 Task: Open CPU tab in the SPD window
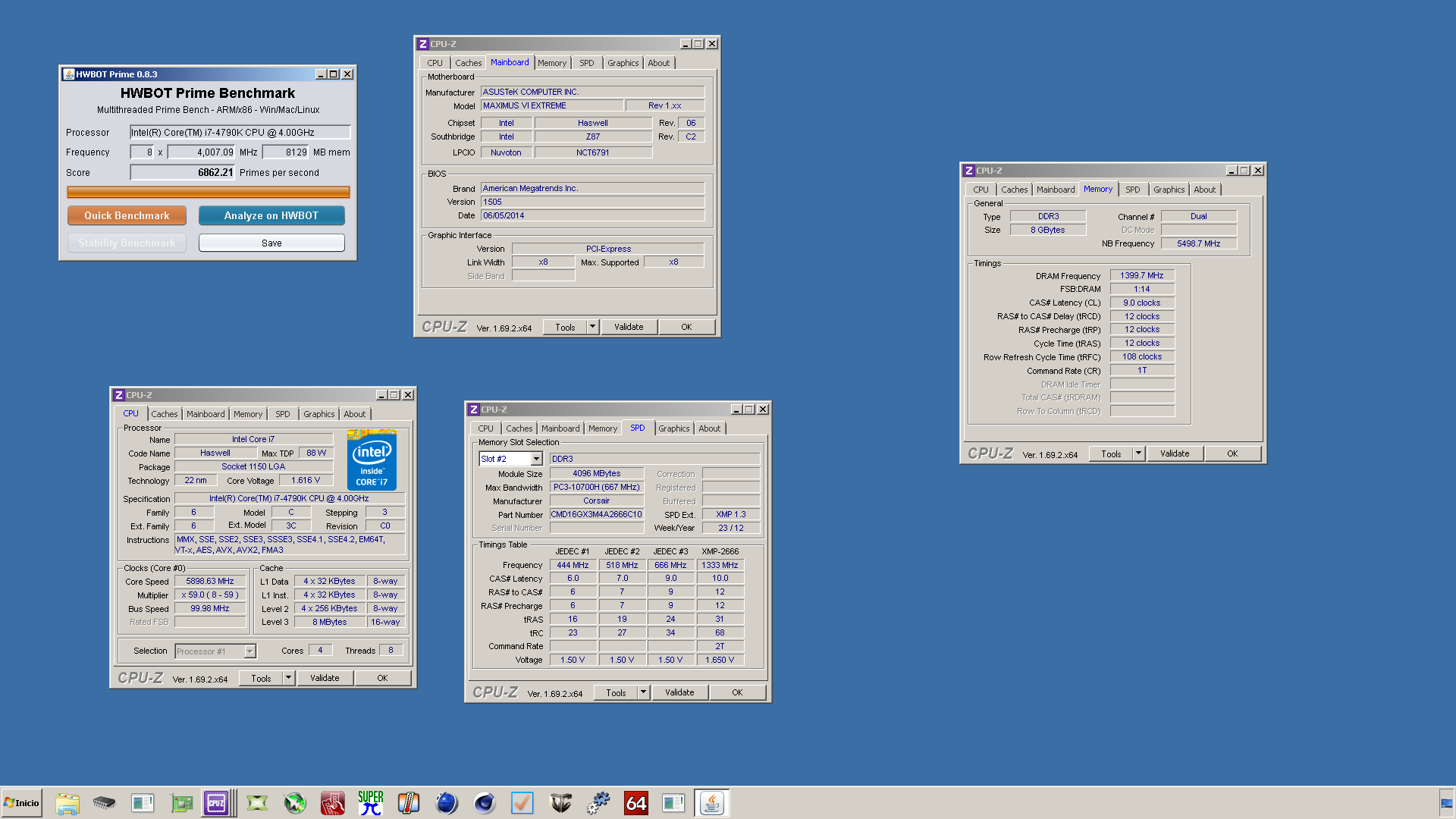(x=485, y=428)
